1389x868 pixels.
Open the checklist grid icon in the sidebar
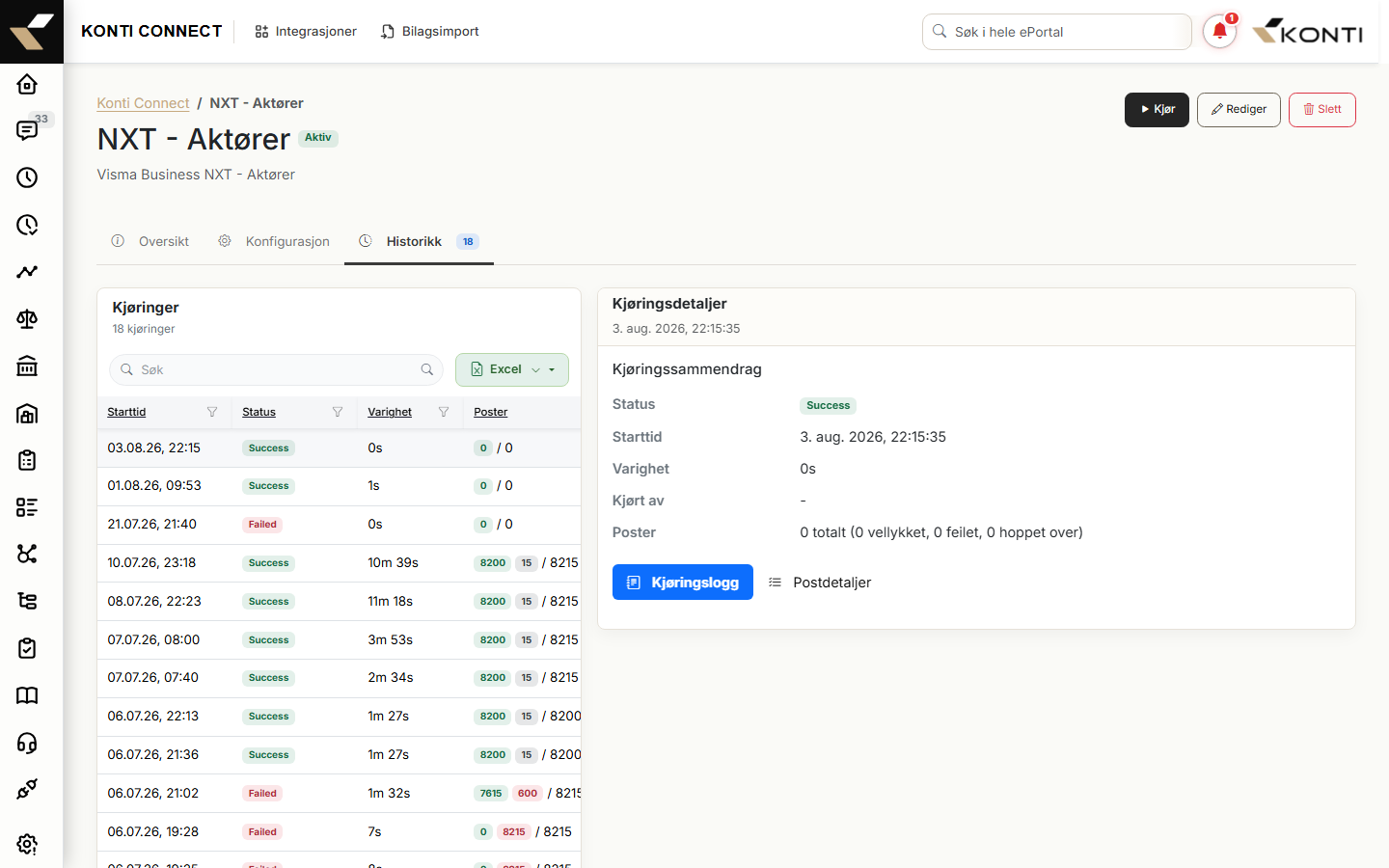tap(27, 507)
